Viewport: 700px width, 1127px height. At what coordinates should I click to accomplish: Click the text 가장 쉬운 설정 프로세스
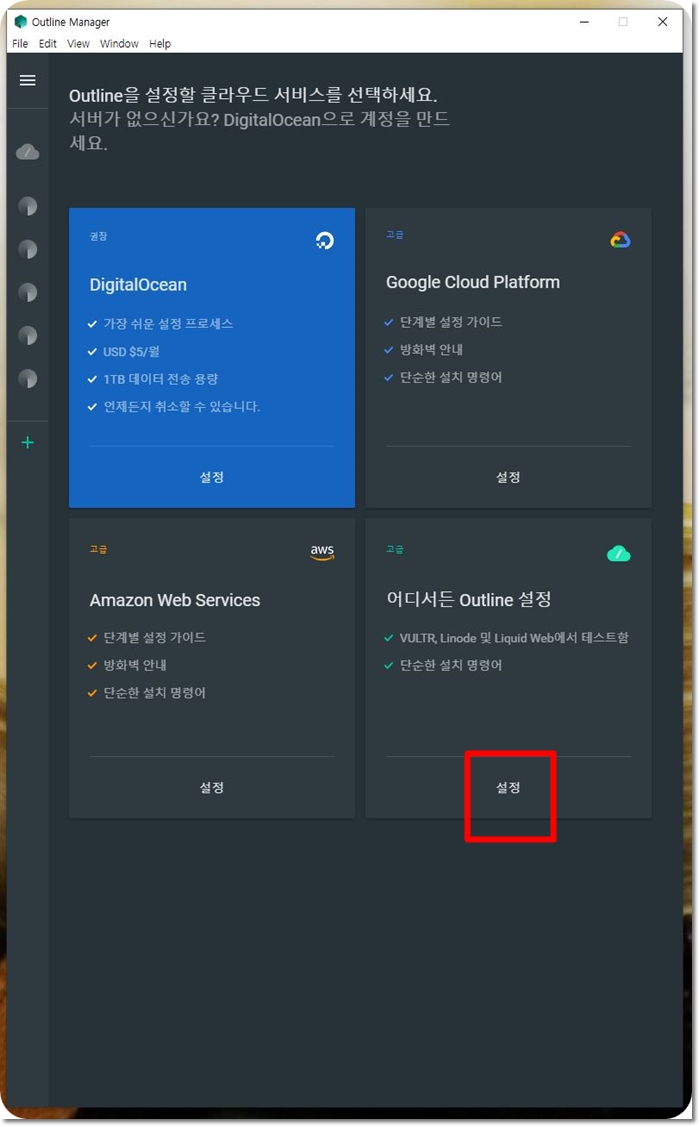pos(168,323)
